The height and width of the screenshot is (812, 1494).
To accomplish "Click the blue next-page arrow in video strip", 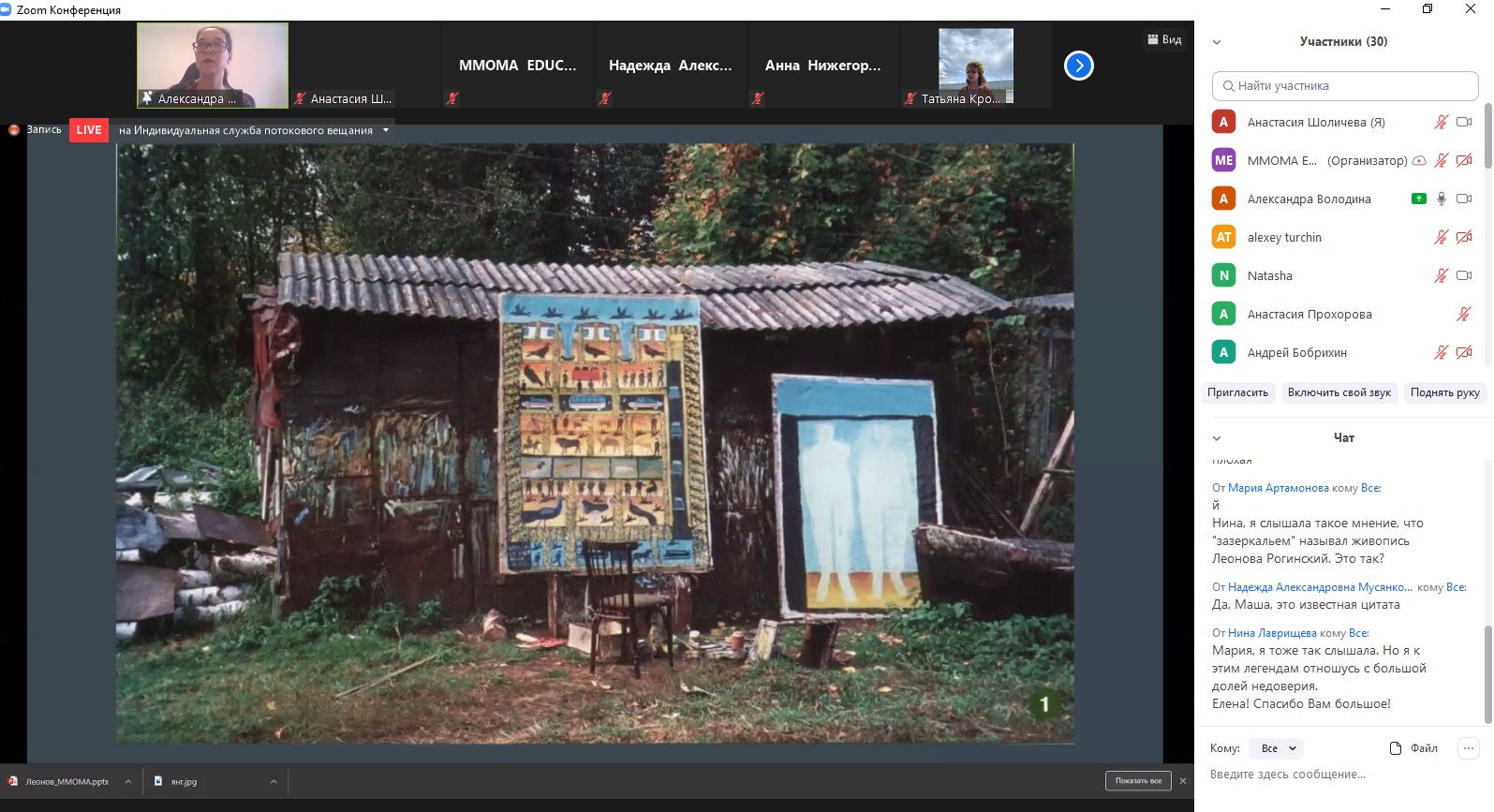I will pos(1079,66).
